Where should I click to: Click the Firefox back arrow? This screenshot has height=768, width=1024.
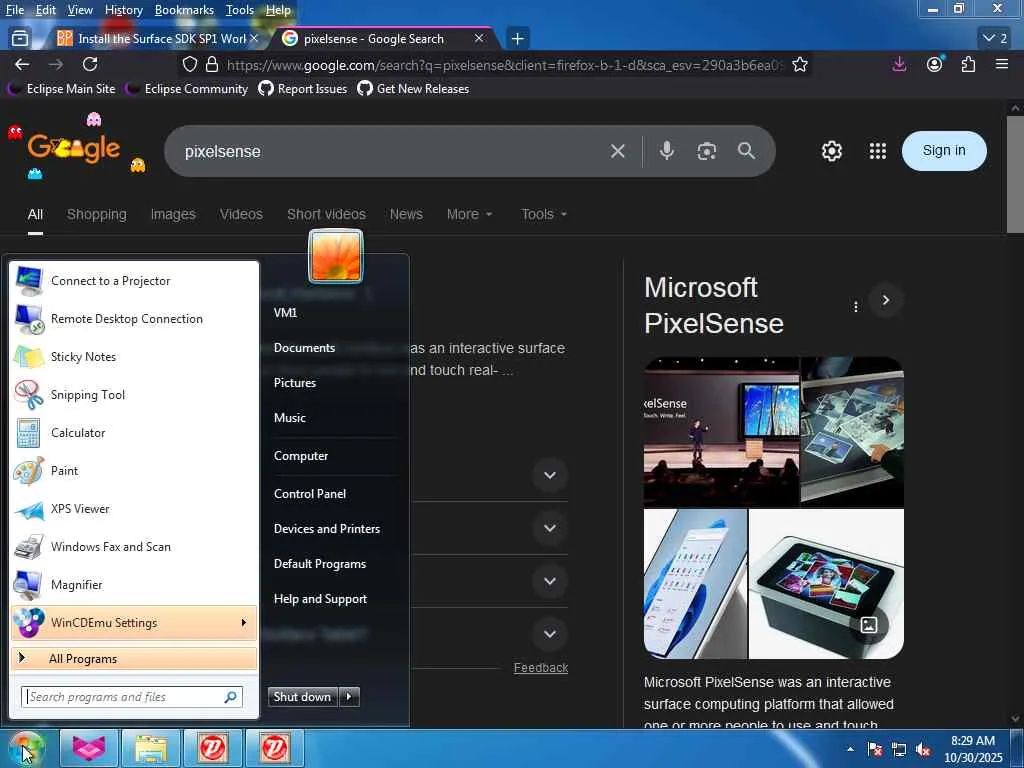pyautogui.click(x=22, y=64)
